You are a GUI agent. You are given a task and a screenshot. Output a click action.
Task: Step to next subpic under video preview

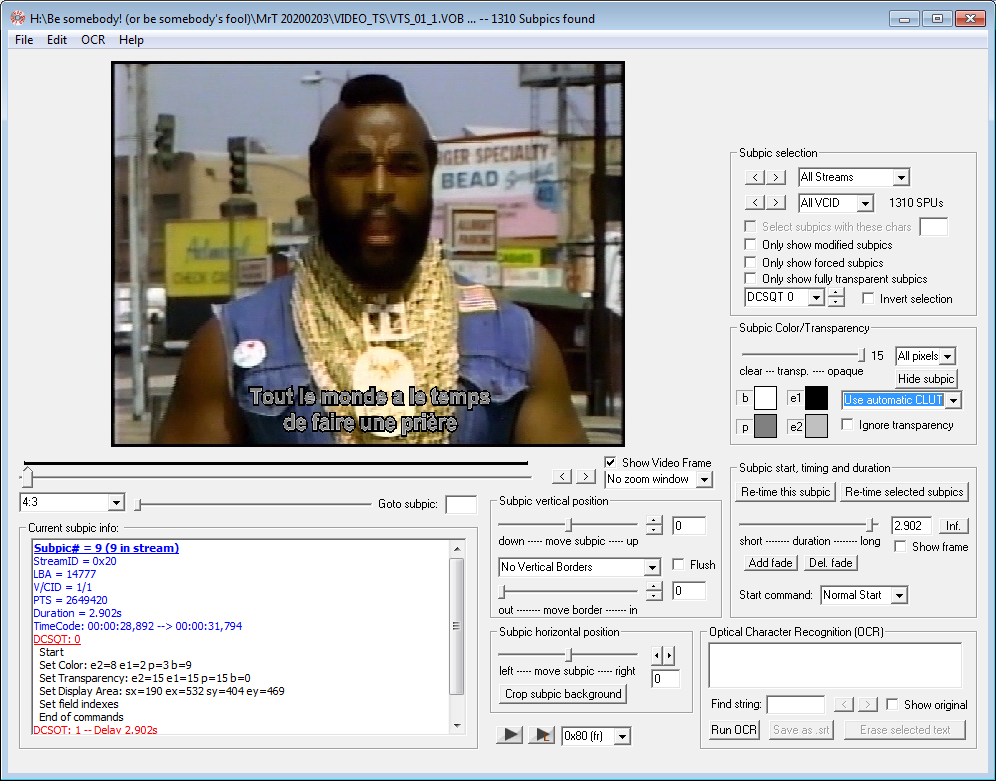tap(585, 476)
